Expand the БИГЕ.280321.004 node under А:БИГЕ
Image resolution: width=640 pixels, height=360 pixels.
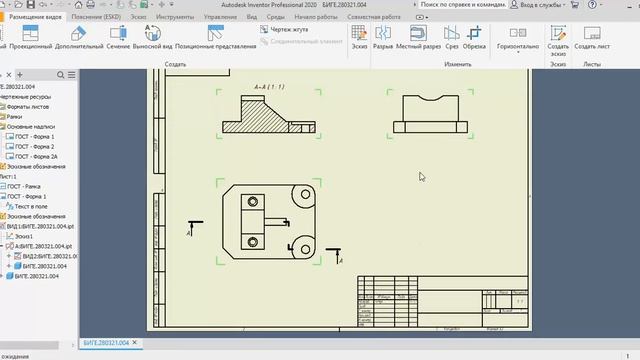click(x=9, y=266)
